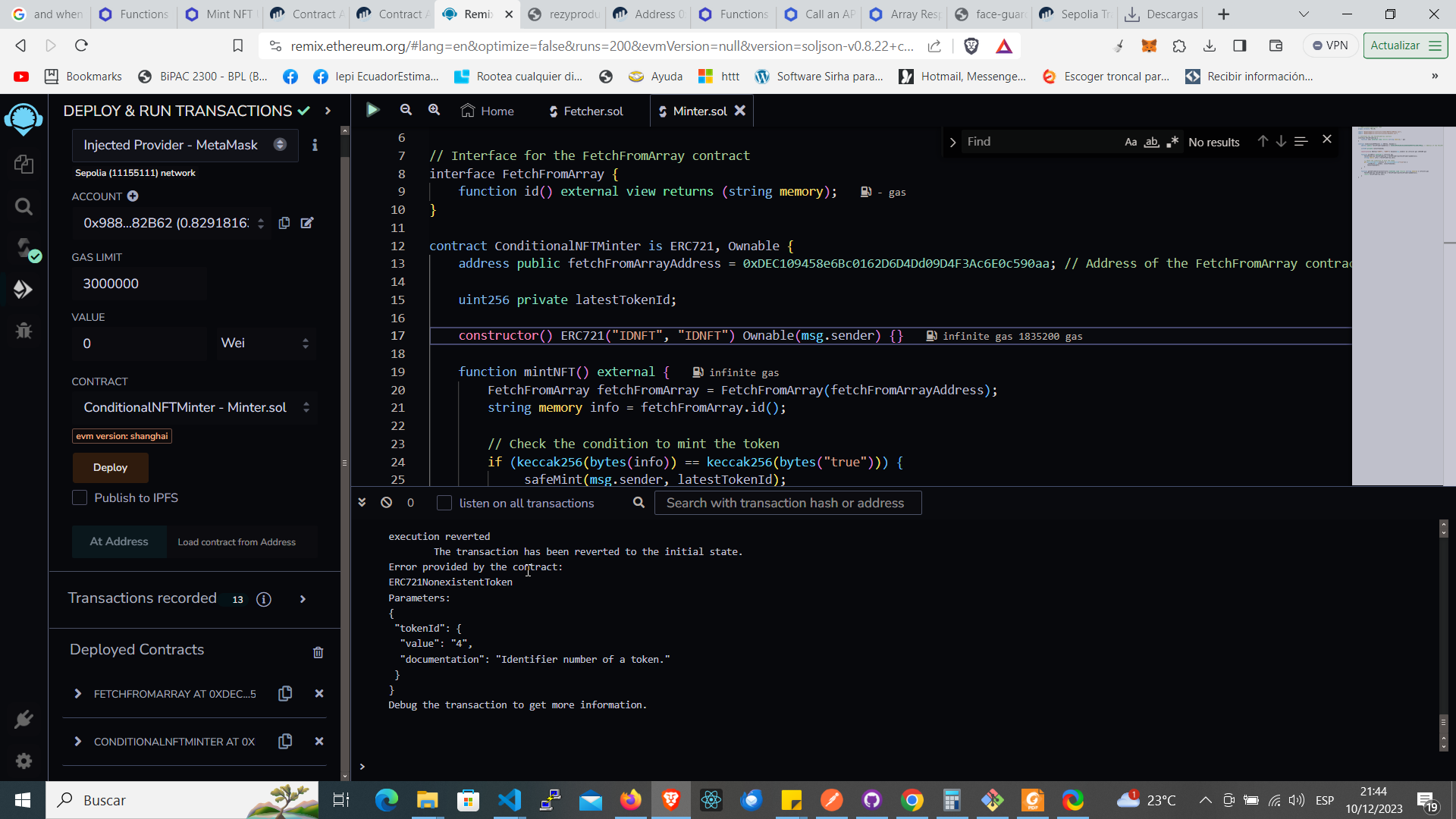Click the At Address button
Image resolution: width=1456 pixels, height=819 pixels.
click(119, 541)
